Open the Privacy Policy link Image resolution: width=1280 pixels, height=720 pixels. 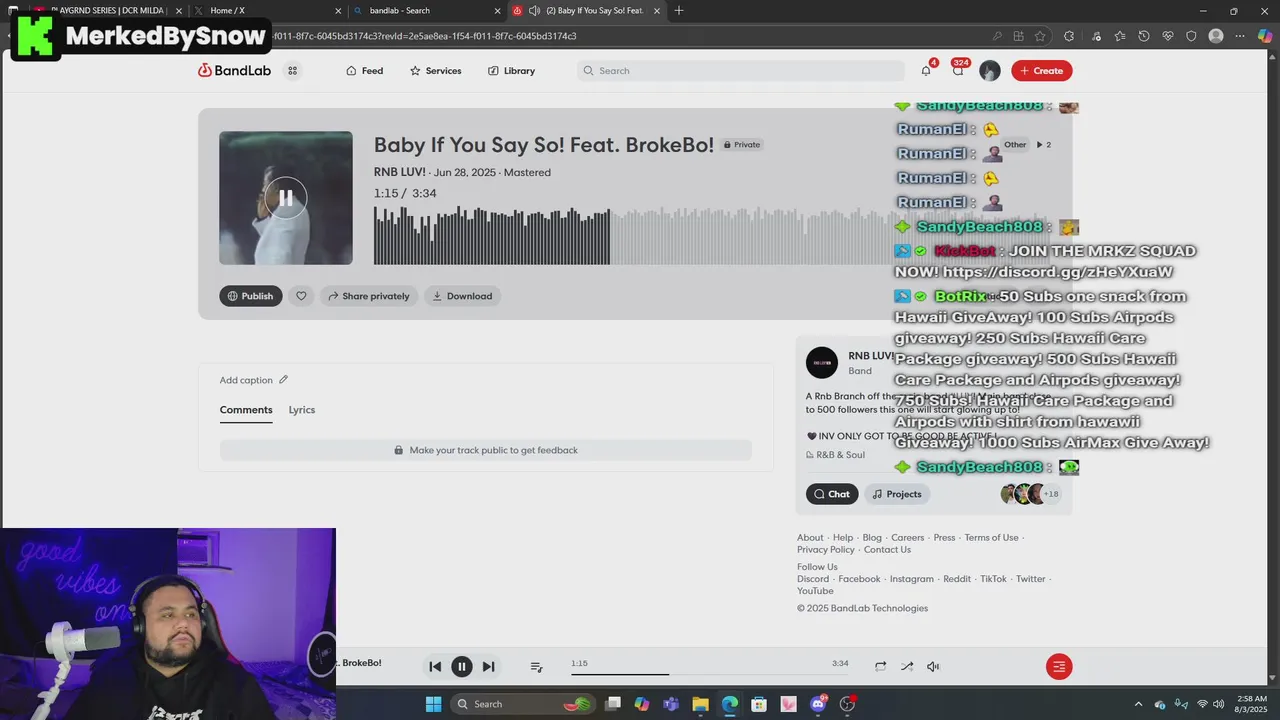(x=826, y=550)
